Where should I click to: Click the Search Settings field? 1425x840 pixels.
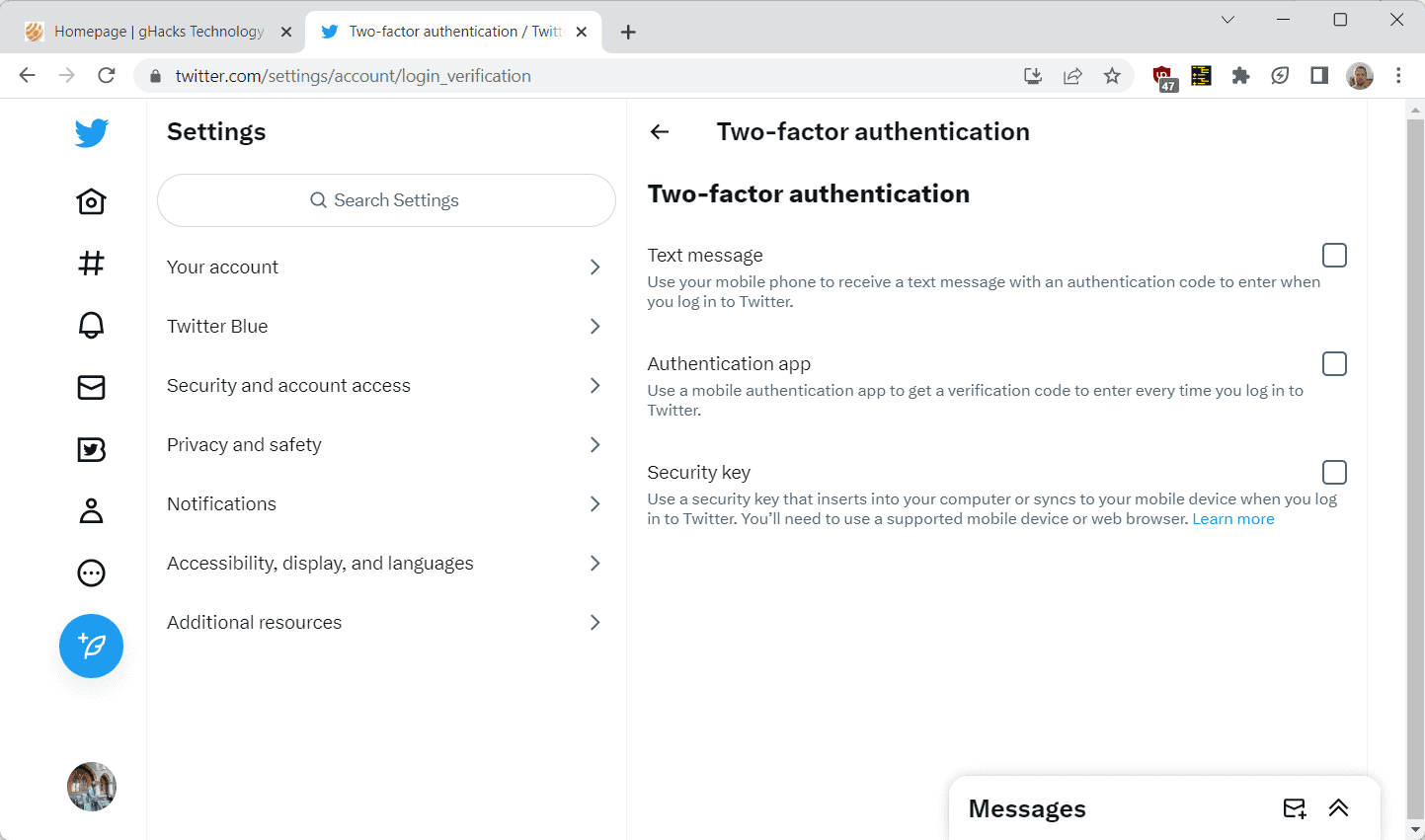coord(385,200)
